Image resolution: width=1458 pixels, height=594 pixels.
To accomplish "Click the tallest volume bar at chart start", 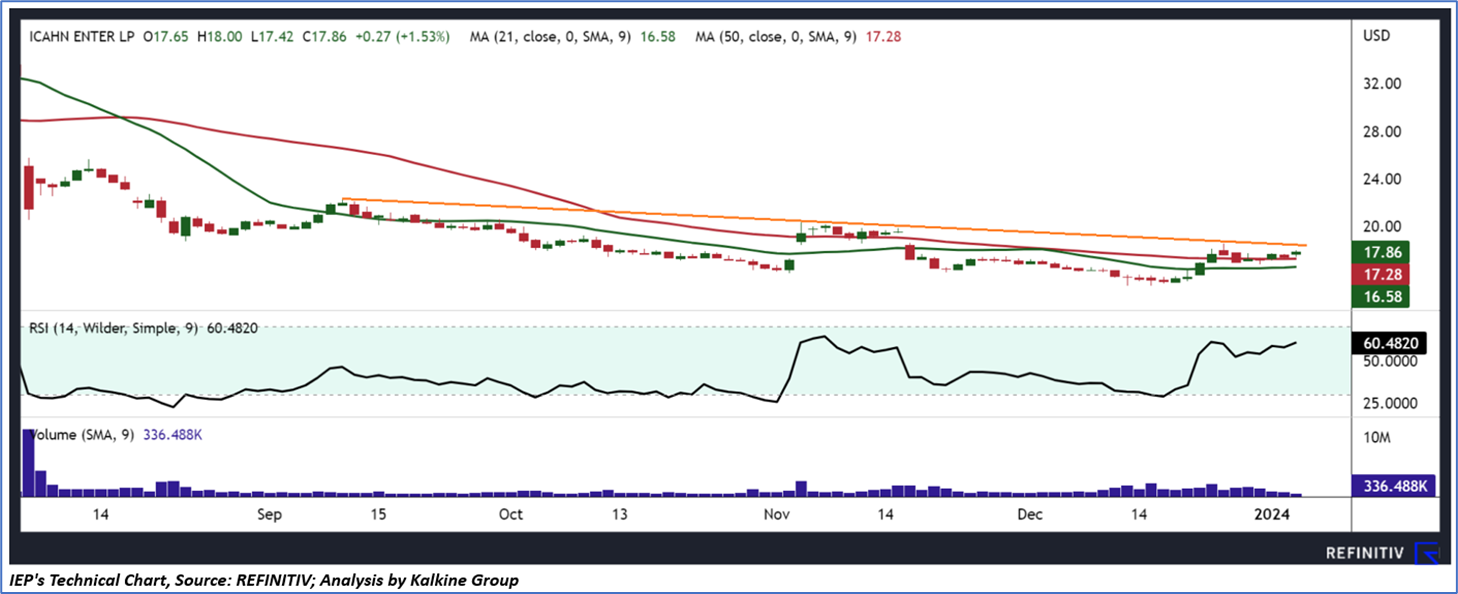I will pyautogui.click(x=28, y=461).
